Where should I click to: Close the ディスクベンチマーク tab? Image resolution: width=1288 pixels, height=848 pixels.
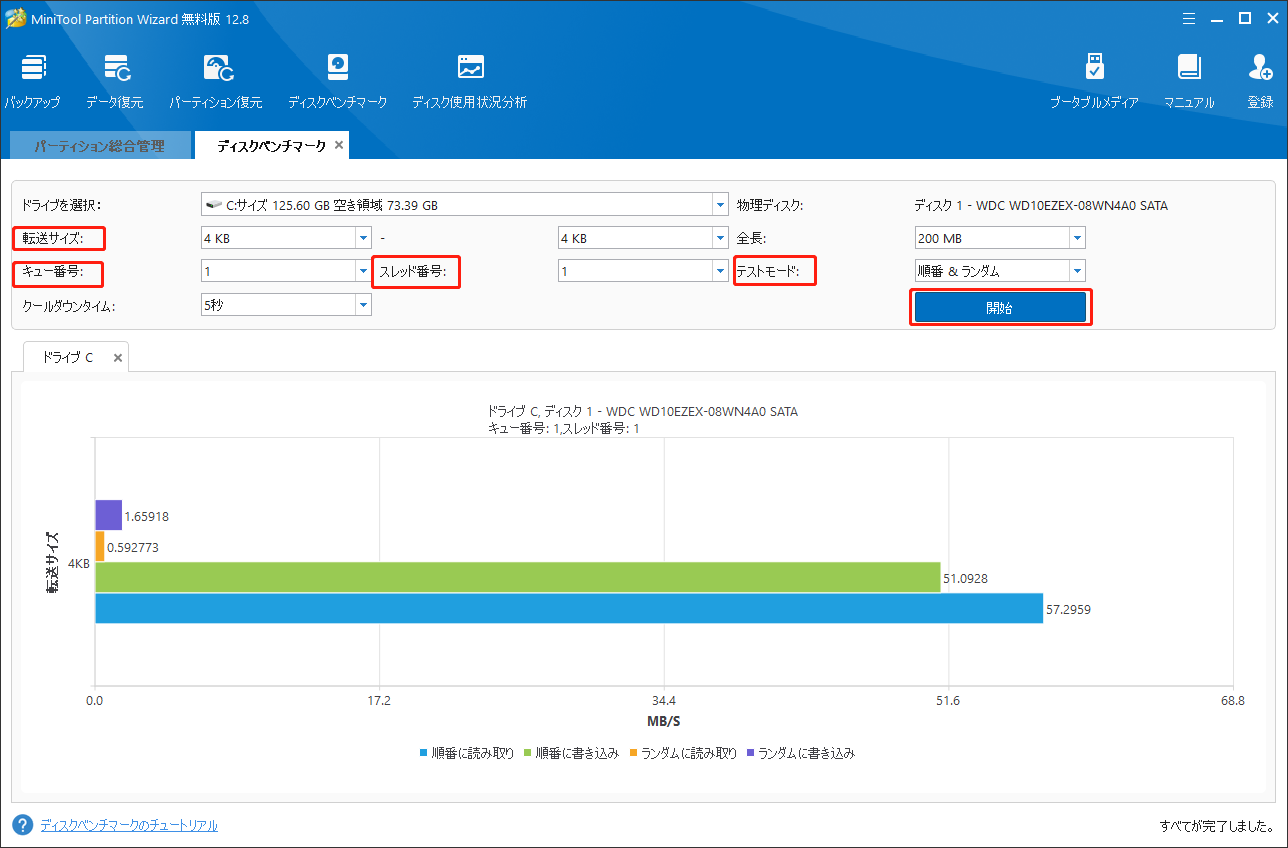coord(339,145)
